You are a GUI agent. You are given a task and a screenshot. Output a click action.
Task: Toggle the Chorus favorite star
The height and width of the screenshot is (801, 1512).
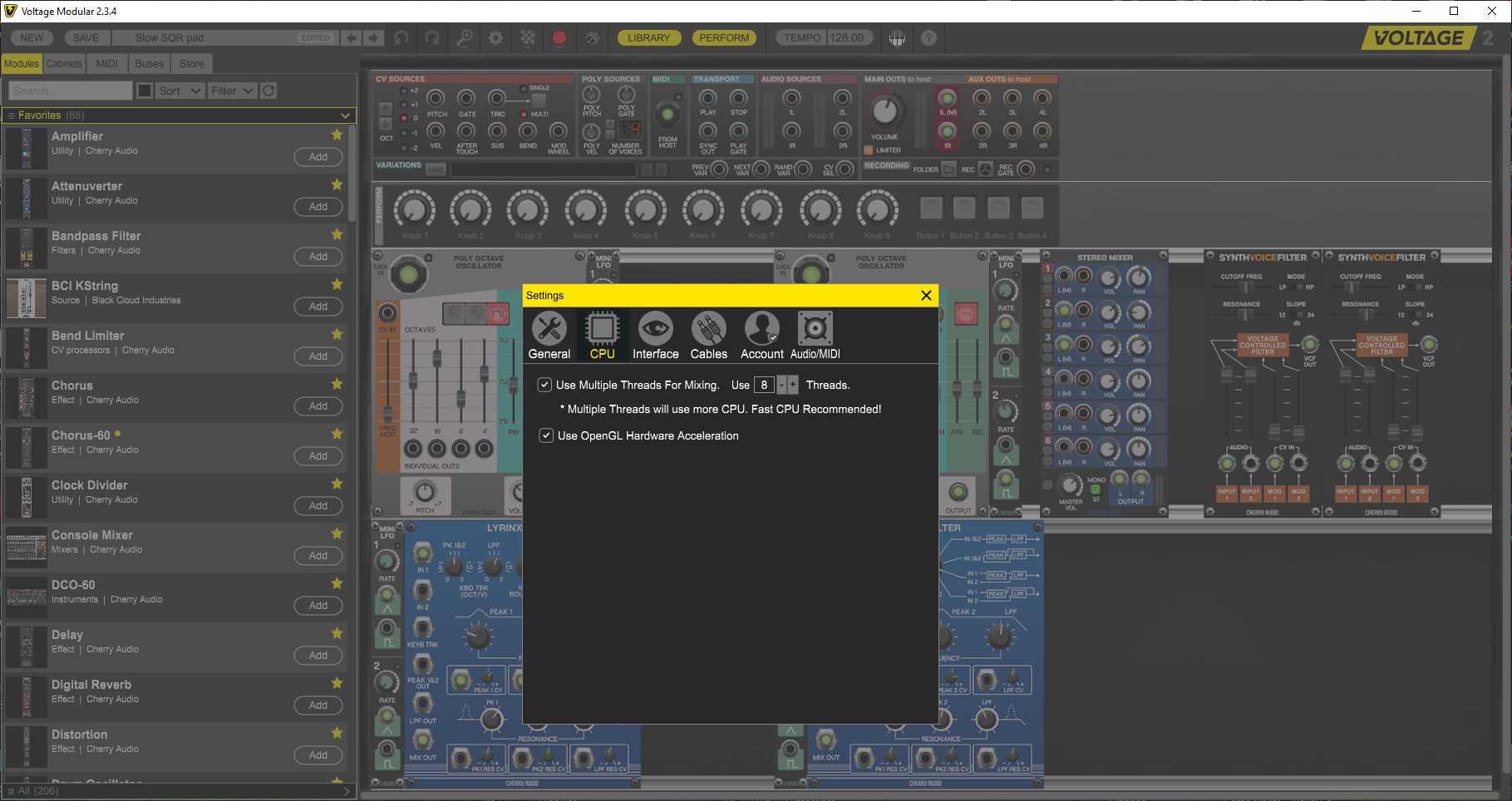click(337, 384)
